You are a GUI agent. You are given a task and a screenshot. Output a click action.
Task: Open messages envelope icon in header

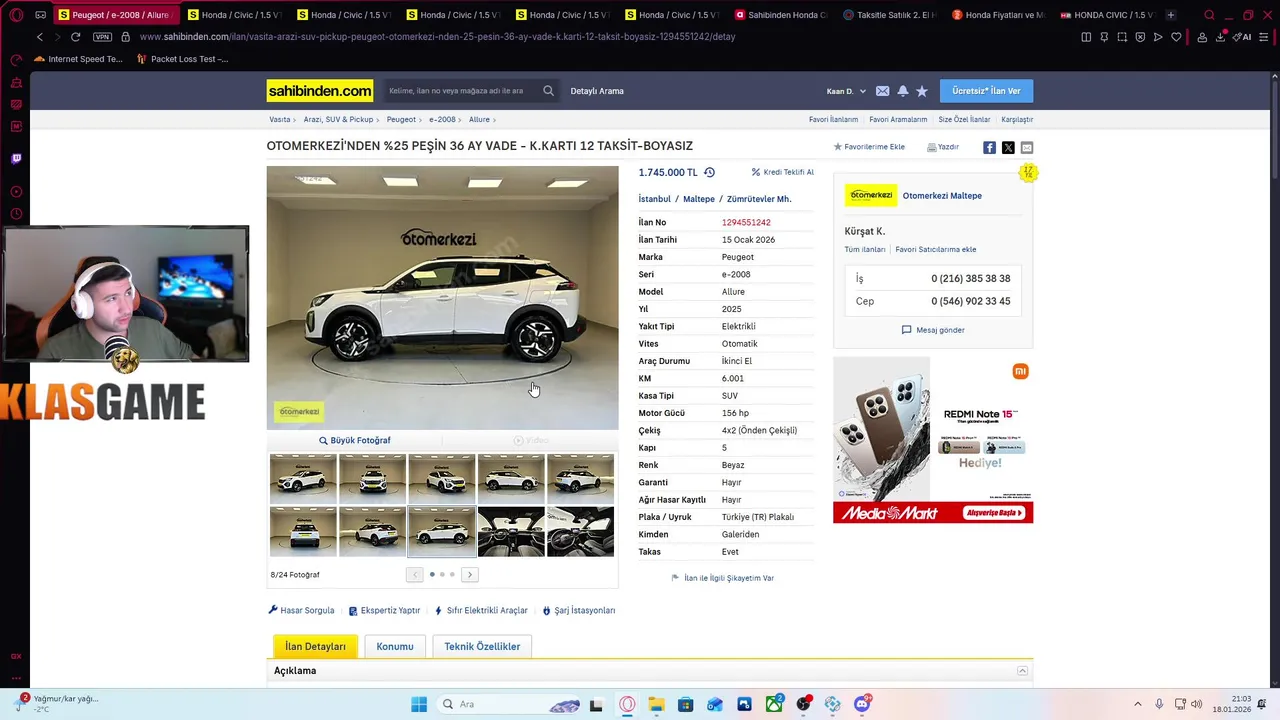(x=882, y=91)
